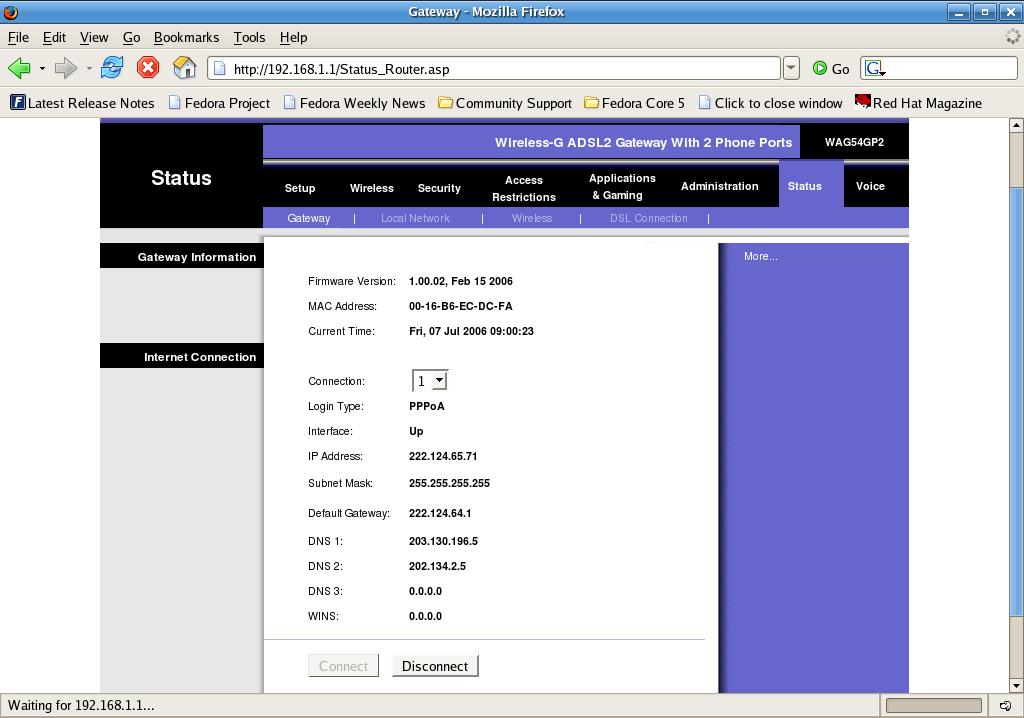Expand the Connection number dropdown
The image size is (1024, 718).
point(439,381)
